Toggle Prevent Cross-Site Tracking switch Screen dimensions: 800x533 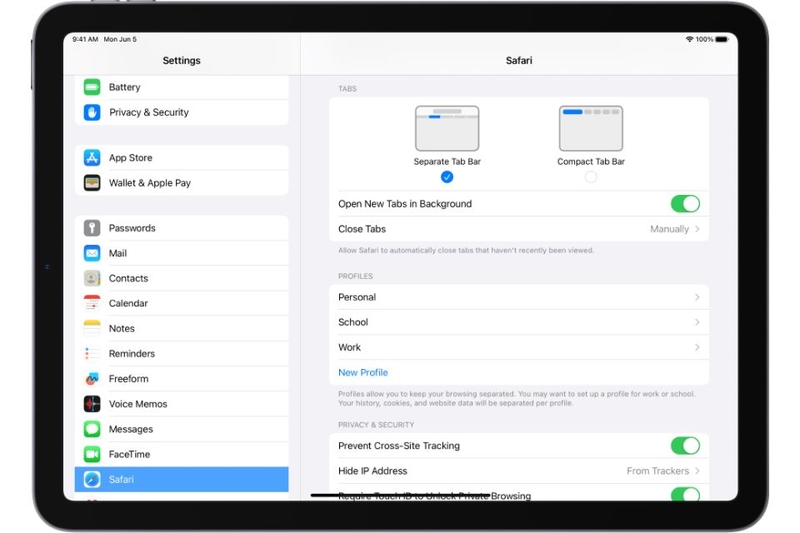click(x=685, y=445)
